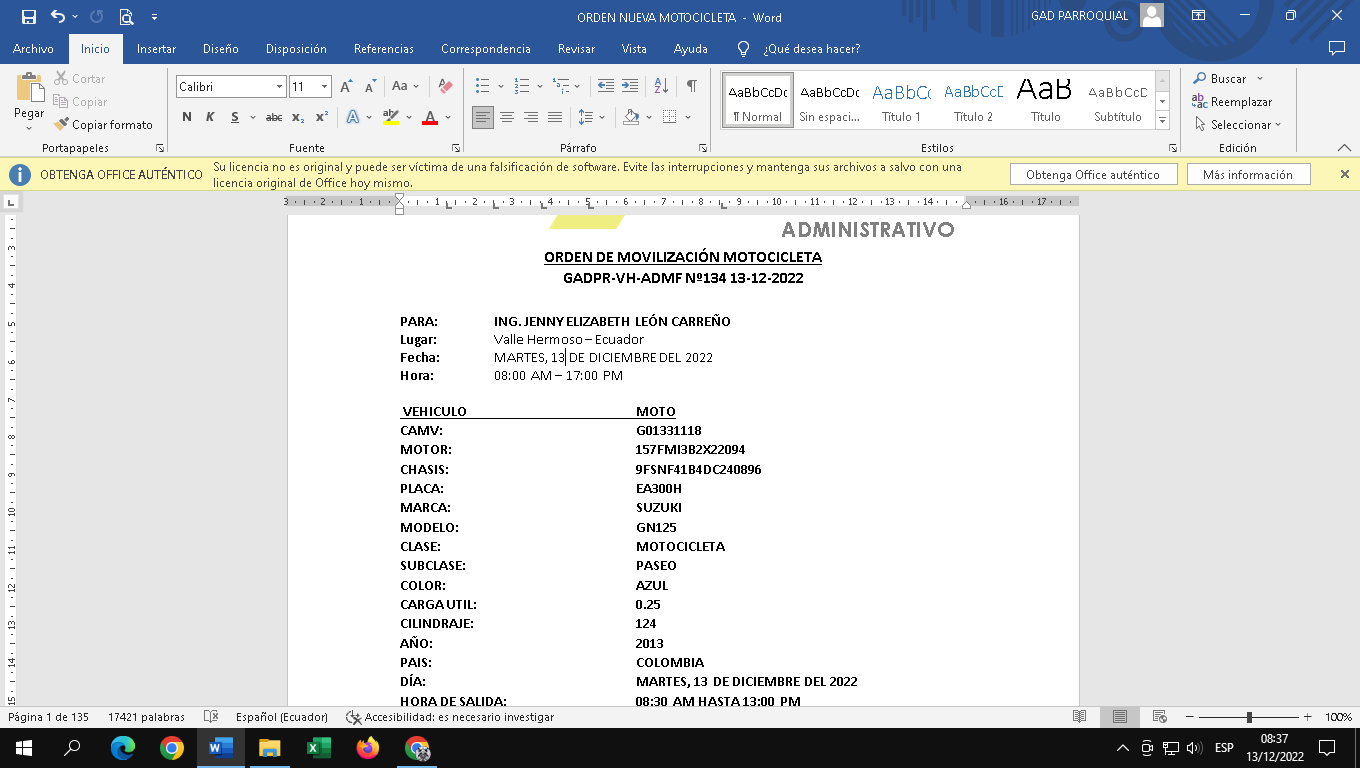Image resolution: width=1360 pixels, height=768 pixels.
Task: Expand the font size dropdown
Action: [x=324, y=87]
